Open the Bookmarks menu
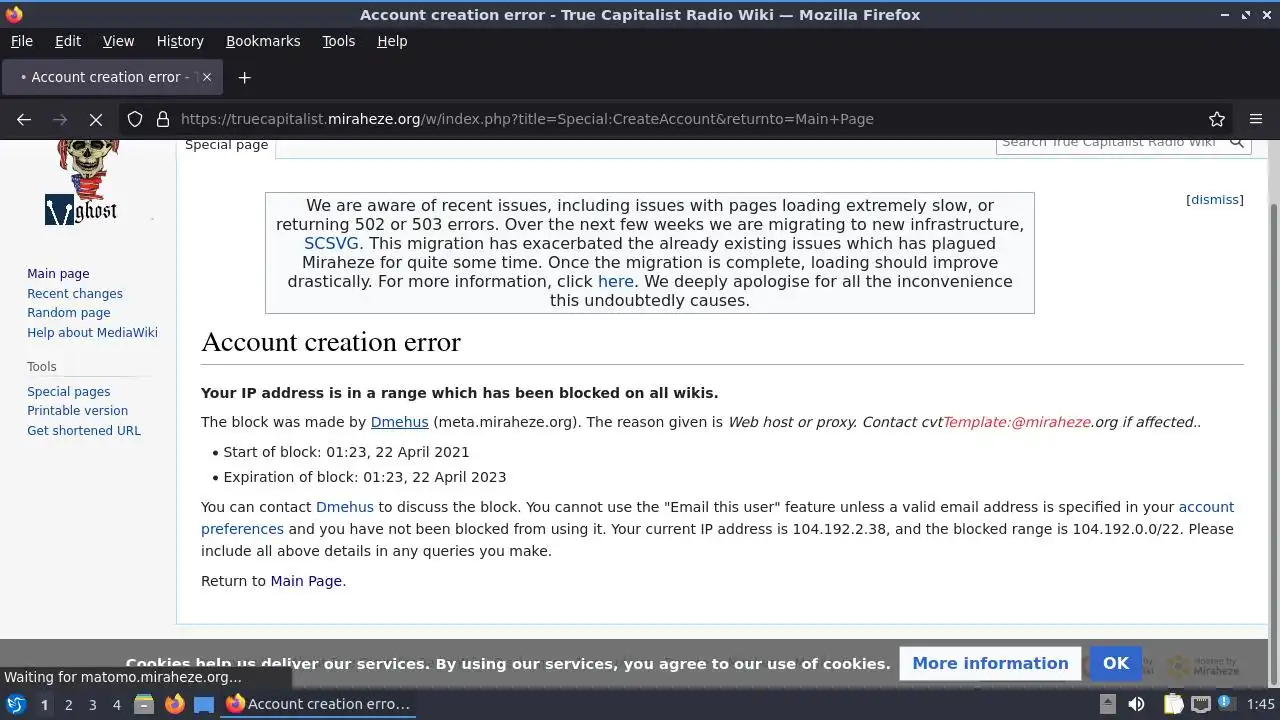1280x720 pixels. click(x=263, y=41)
